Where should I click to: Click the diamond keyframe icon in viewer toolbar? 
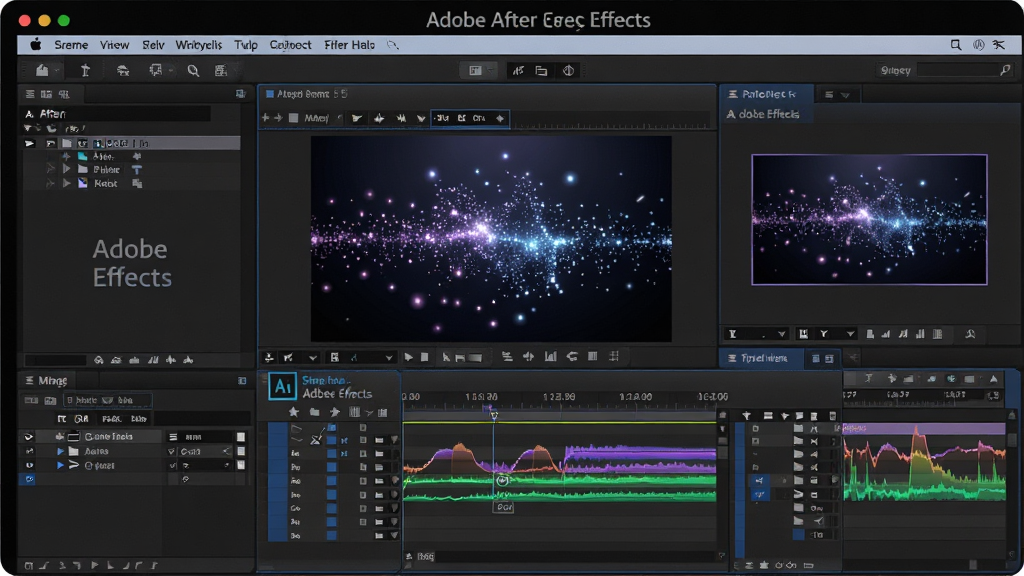(500, 118)
